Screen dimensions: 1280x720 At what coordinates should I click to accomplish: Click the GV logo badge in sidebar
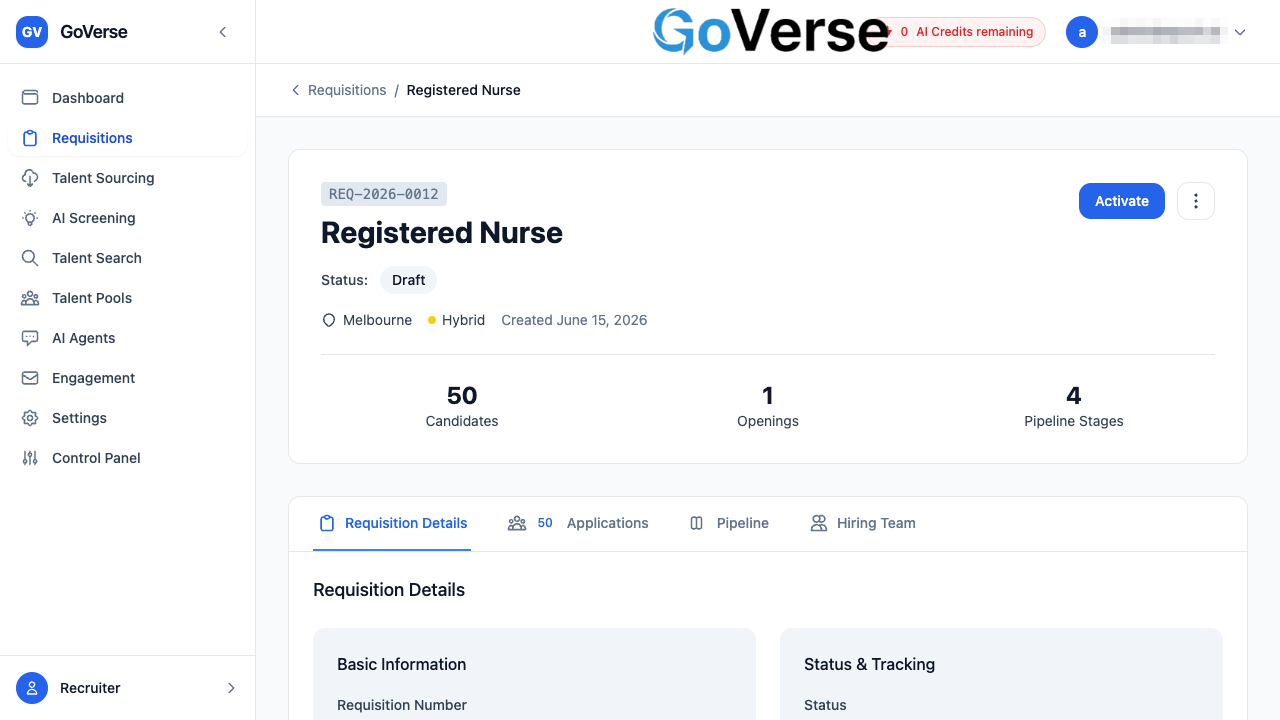tap(32, 32)
